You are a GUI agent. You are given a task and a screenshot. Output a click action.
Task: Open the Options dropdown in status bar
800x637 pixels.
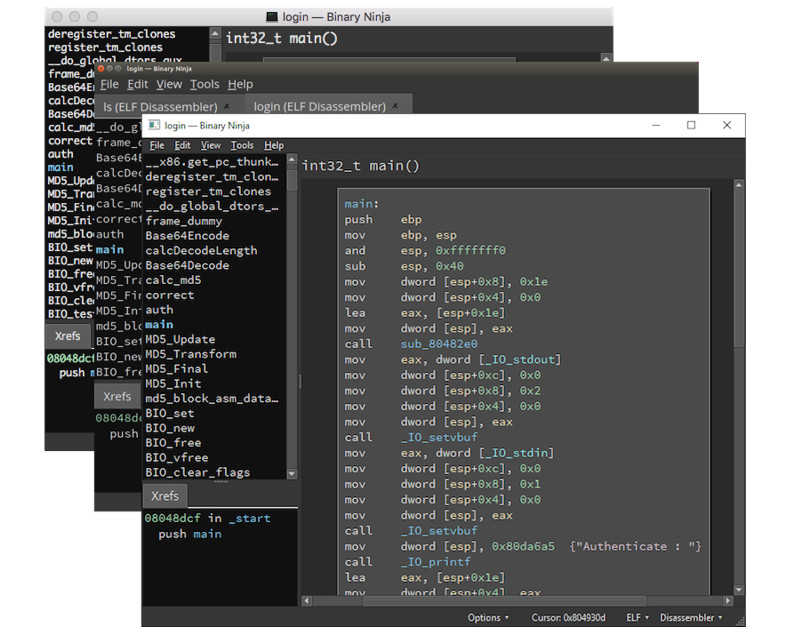(488, 618)
